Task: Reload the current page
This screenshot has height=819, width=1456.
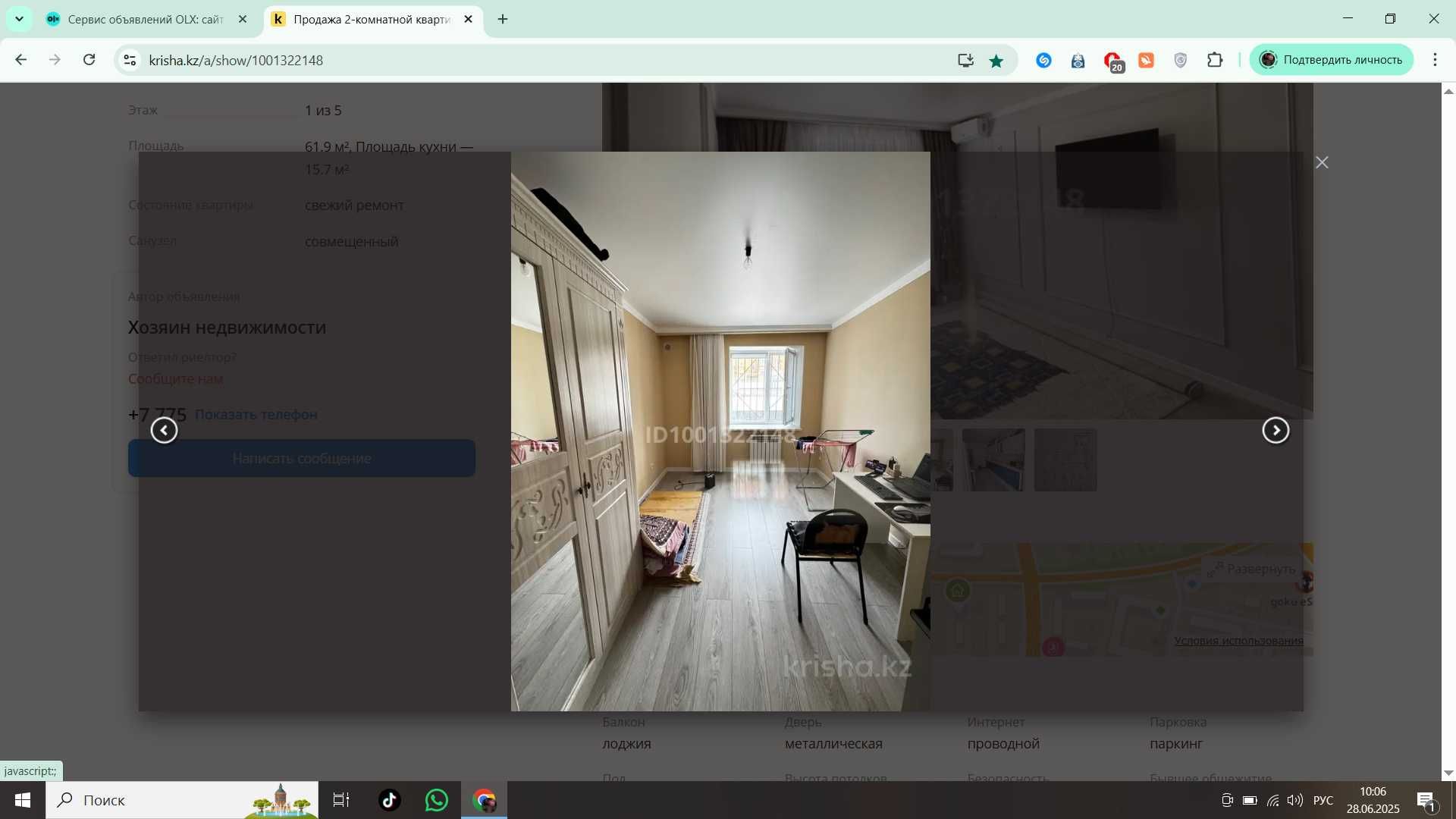Action: [x=89, y=60]
